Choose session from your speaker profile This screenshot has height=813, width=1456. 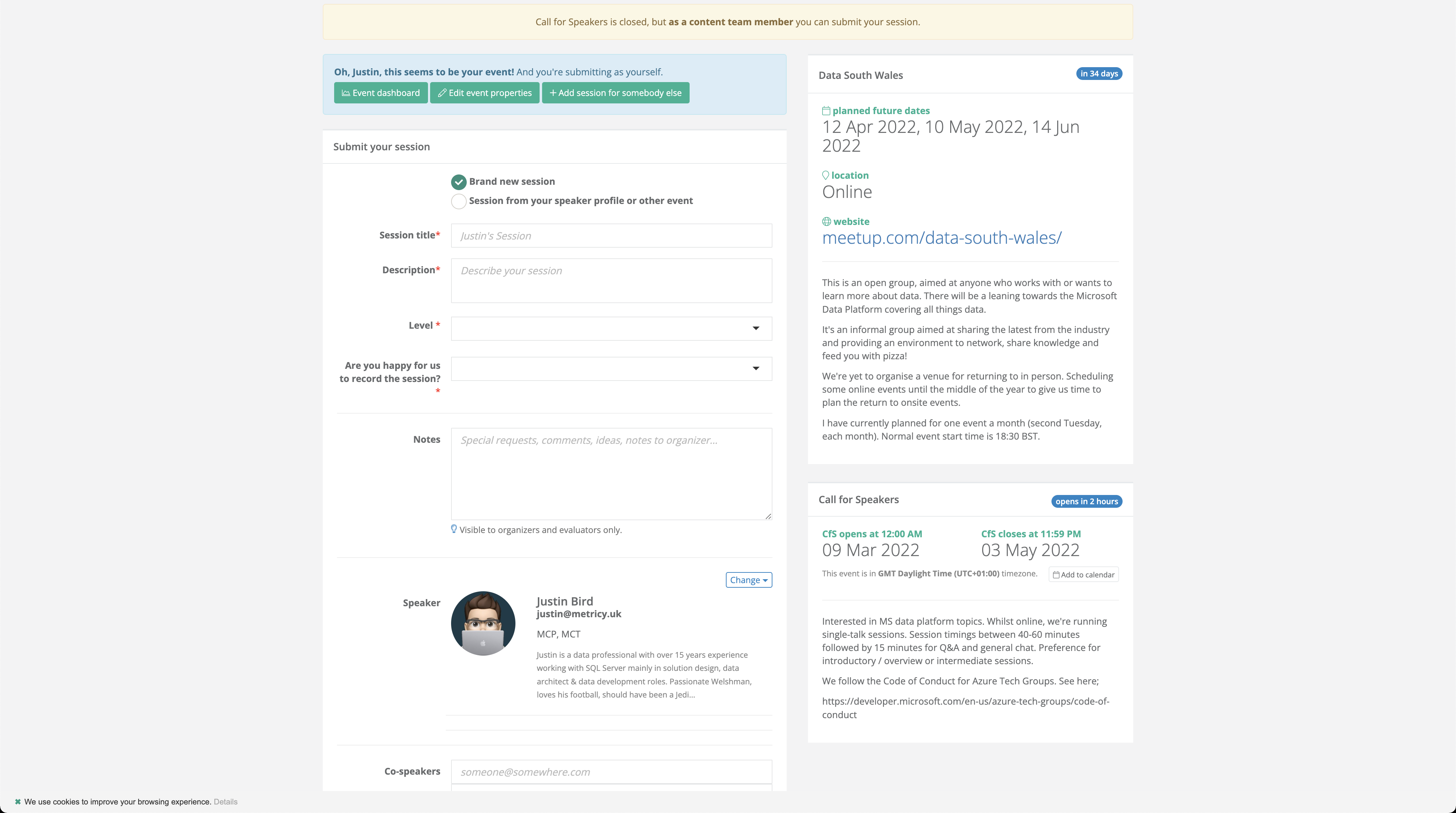tap(459, 201)
